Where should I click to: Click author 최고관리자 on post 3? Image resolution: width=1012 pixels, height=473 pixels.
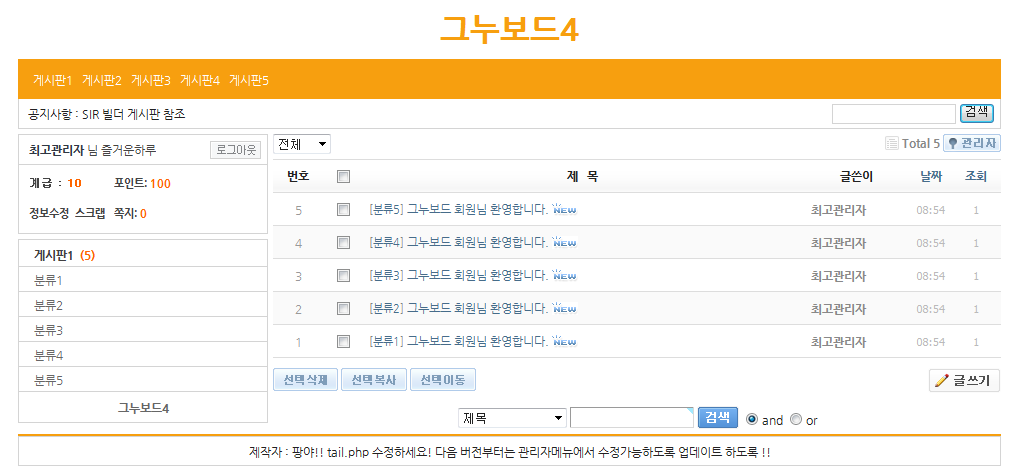(x=838, y=276)
